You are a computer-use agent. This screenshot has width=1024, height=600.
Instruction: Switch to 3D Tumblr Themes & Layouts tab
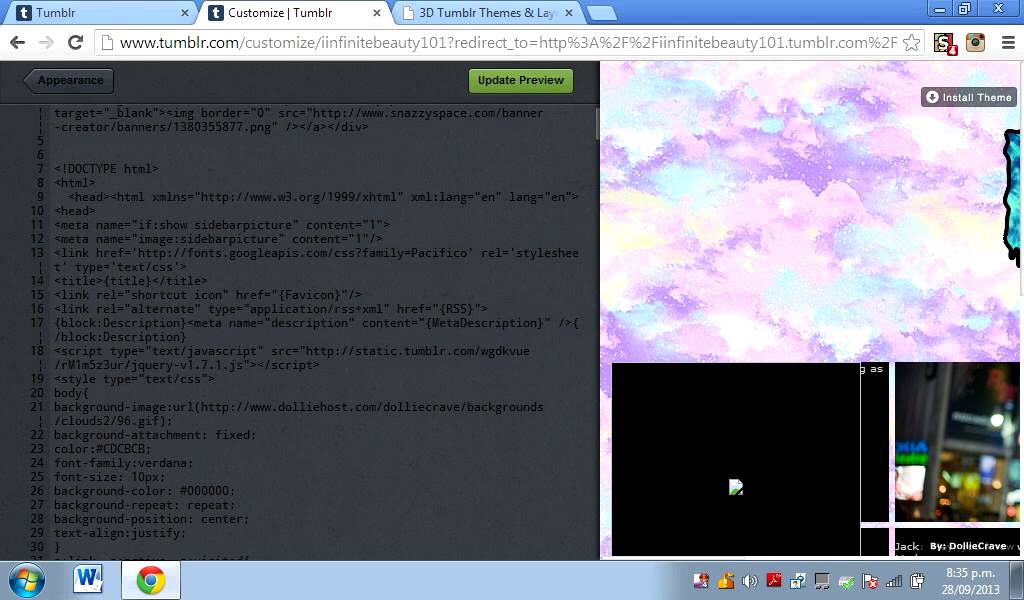487,13
